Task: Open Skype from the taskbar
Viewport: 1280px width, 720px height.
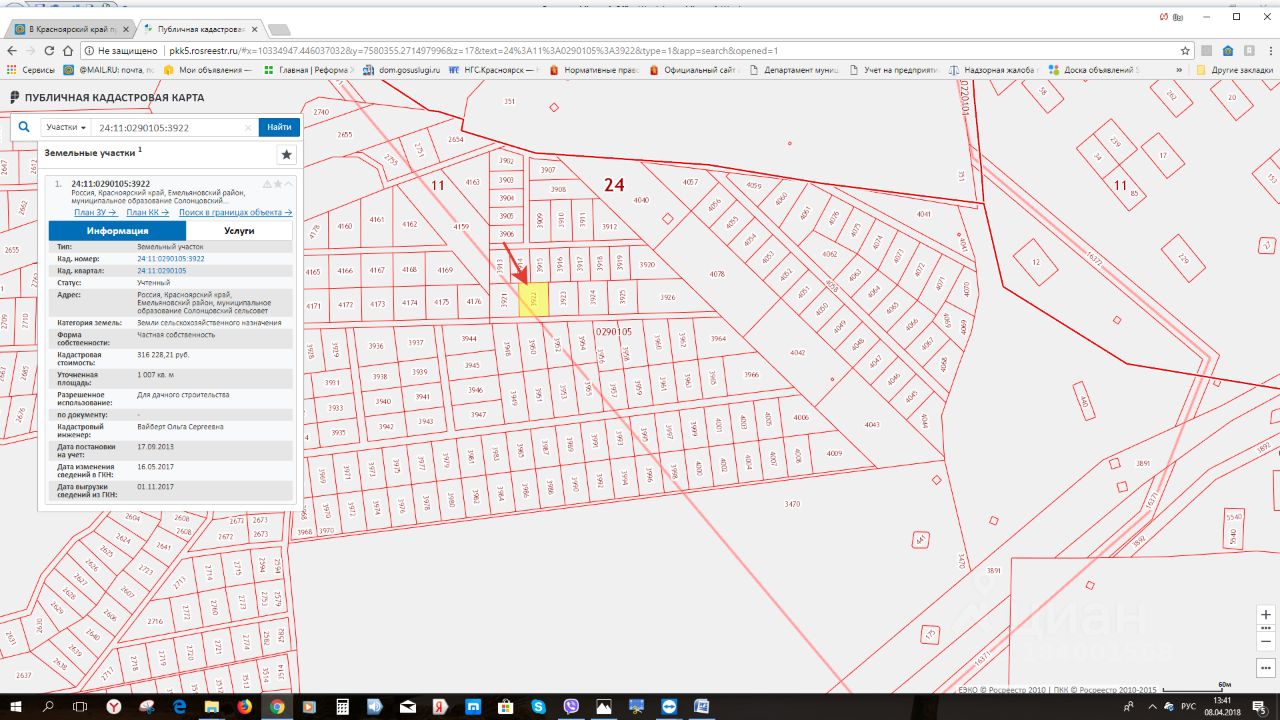Action: [538, 706]
